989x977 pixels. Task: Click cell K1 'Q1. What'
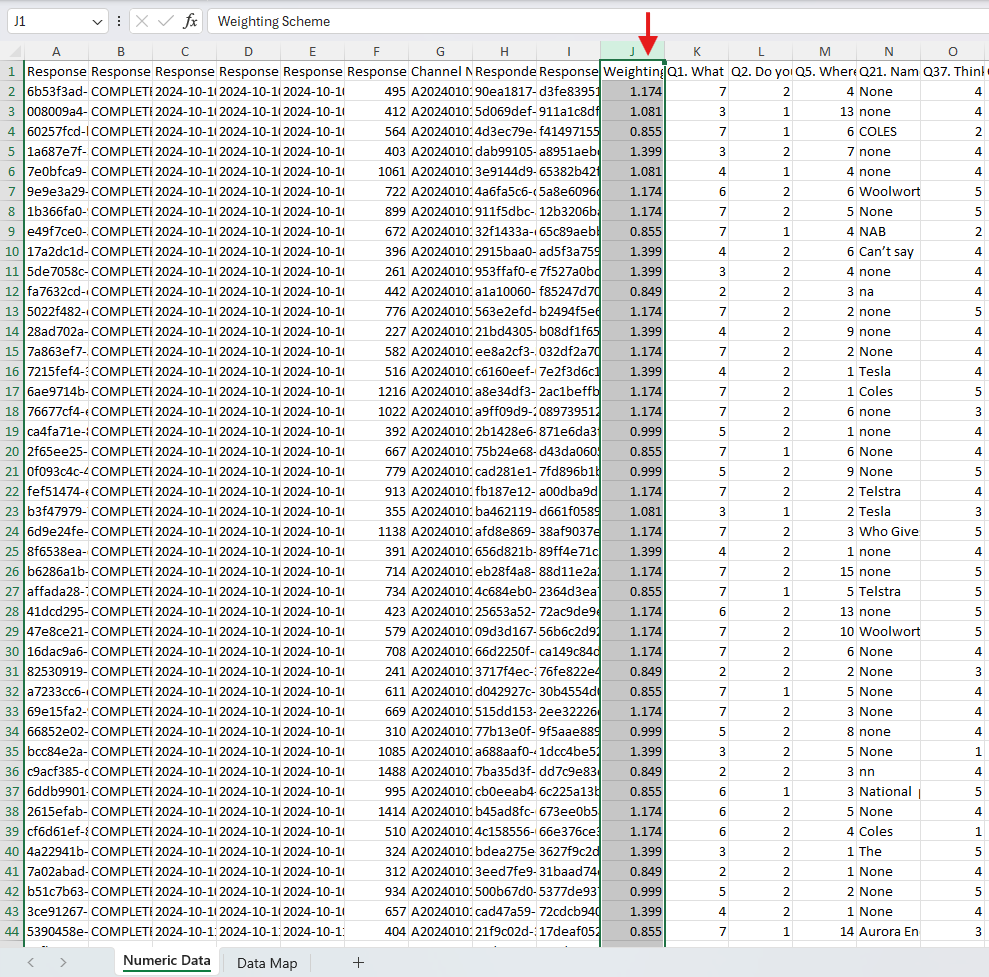696,72
